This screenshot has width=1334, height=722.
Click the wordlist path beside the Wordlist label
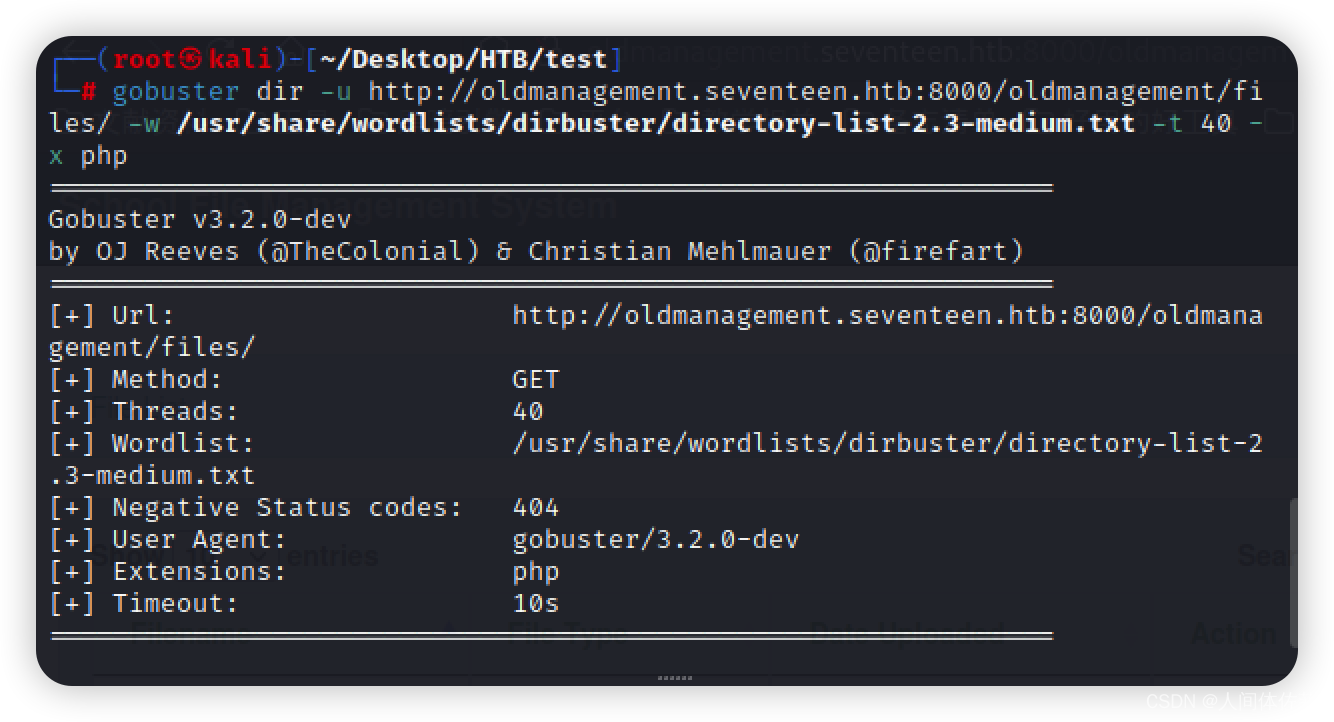888,443
